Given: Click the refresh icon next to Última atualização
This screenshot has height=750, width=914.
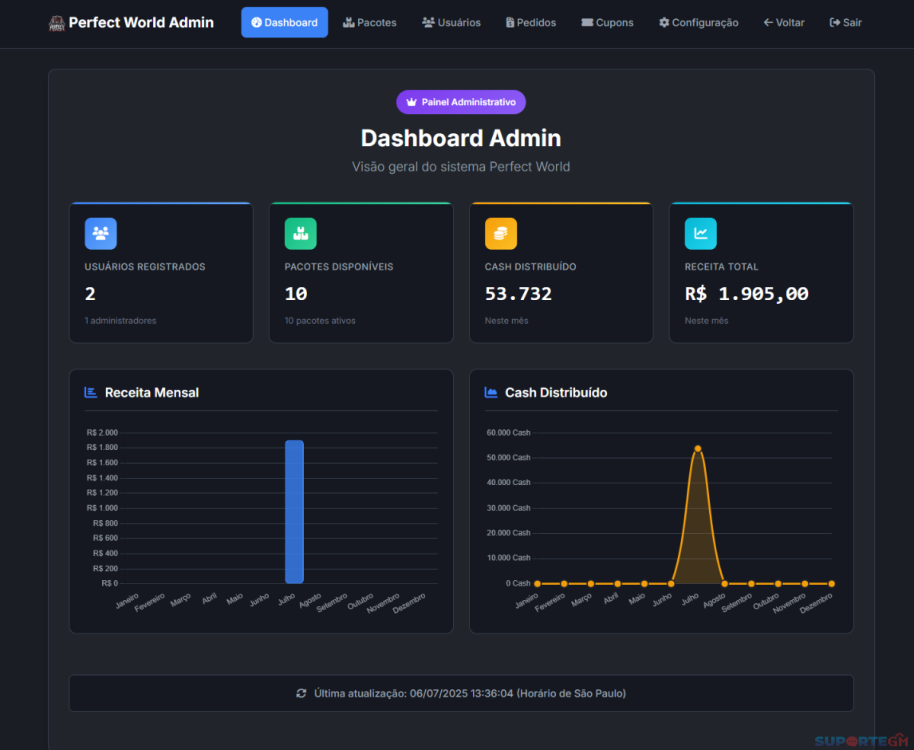Looking at the screenshot, I should 301,693.
